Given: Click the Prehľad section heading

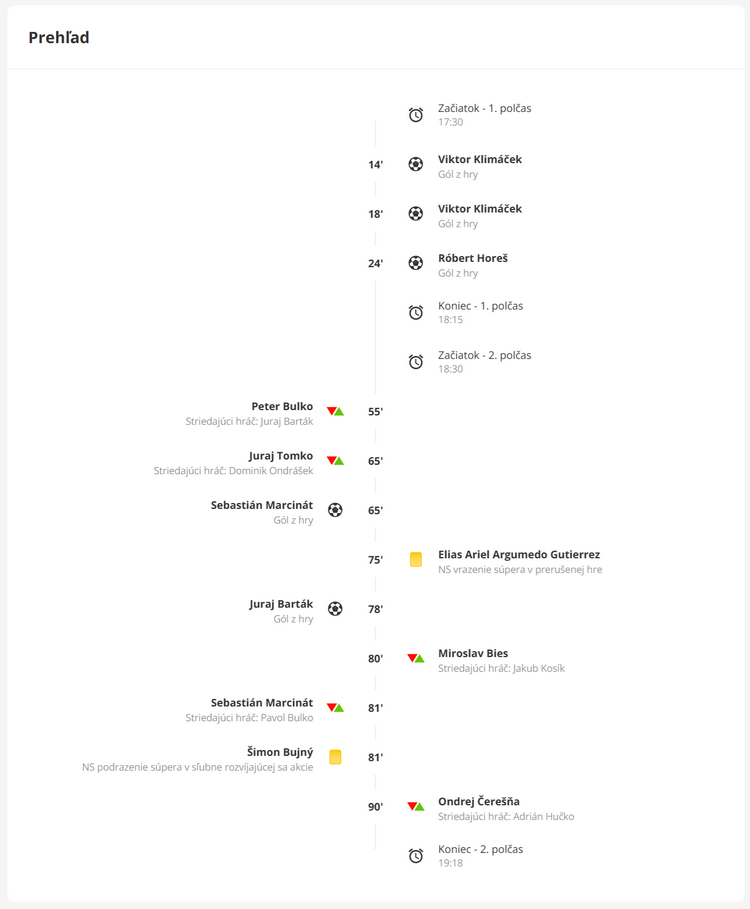Looking at the screenshot, I should point(59,38).
